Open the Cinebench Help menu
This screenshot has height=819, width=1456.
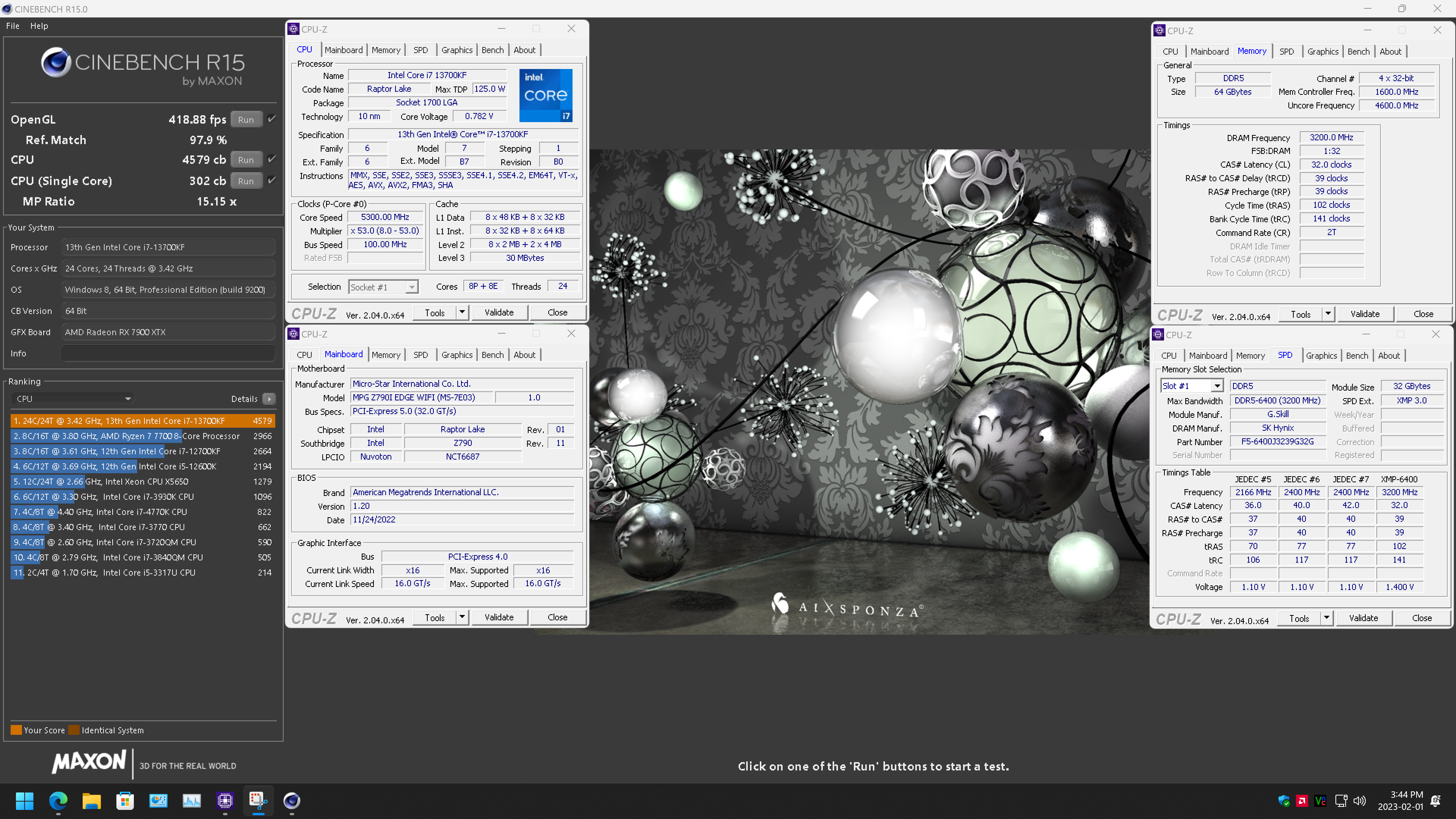tap(39, 25)
